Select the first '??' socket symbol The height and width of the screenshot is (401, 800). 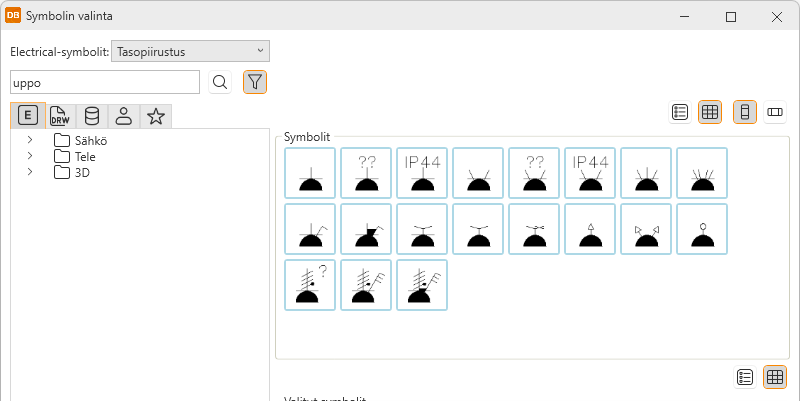[366, 173]
